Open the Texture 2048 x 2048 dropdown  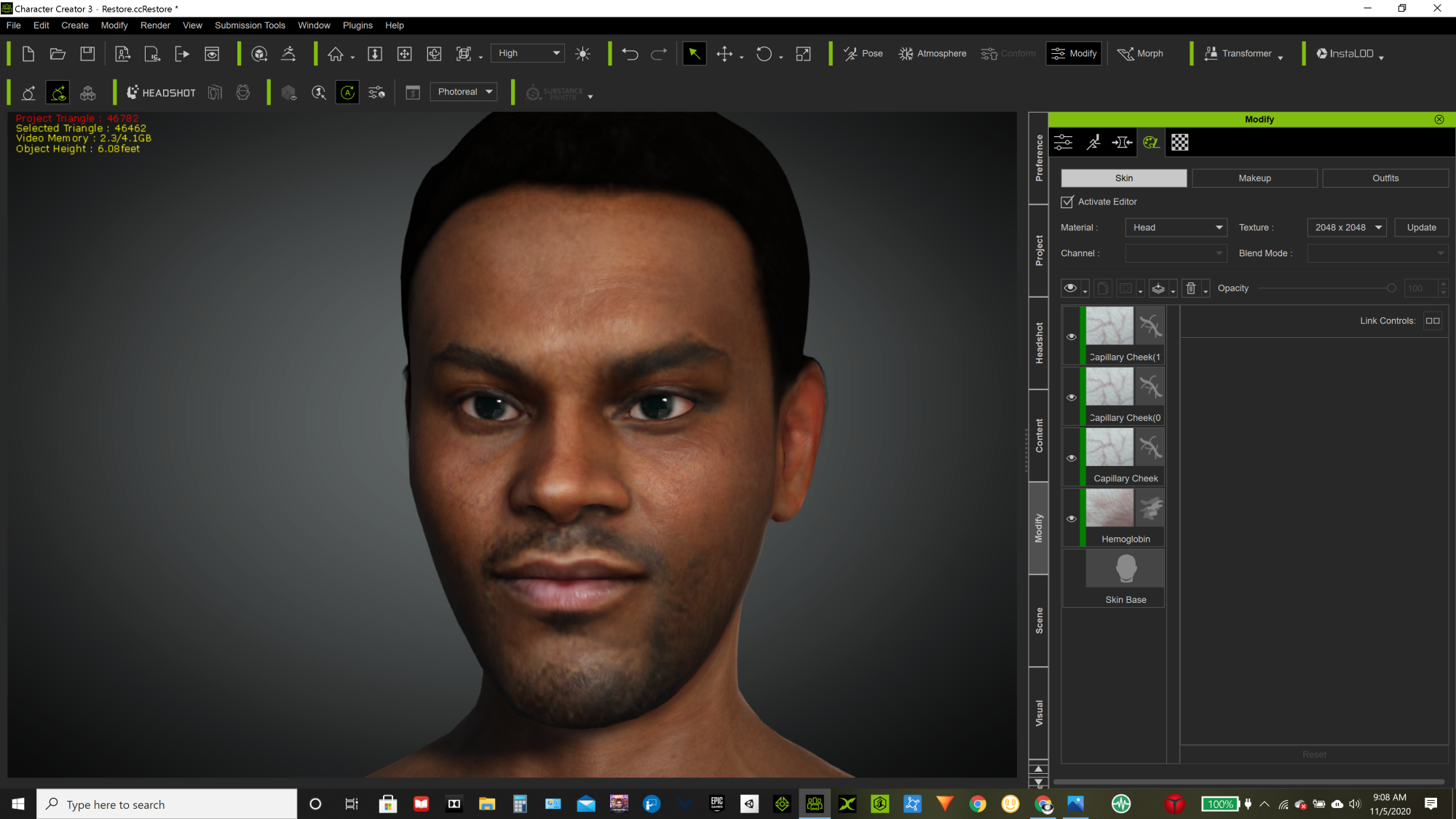[1347, 227]
